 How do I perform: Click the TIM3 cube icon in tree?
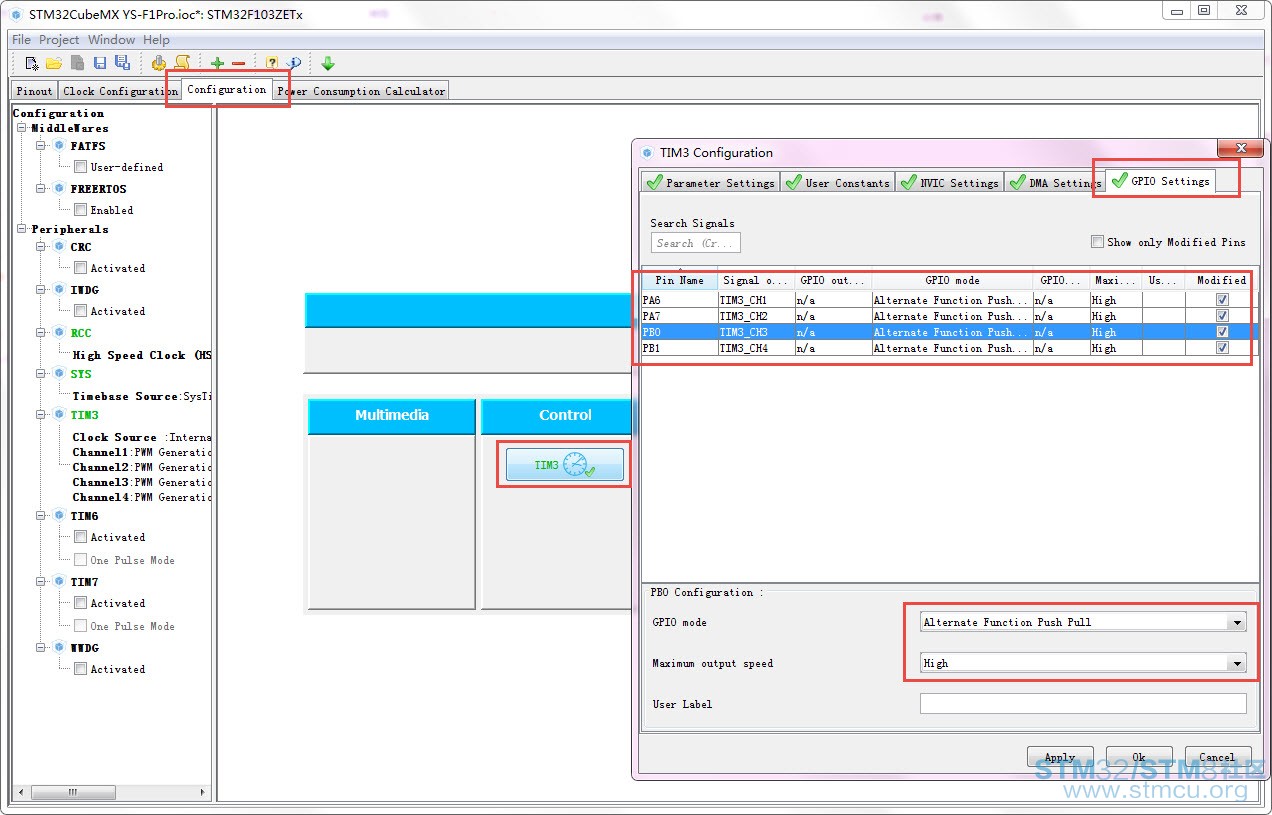[x=59, y=415]
